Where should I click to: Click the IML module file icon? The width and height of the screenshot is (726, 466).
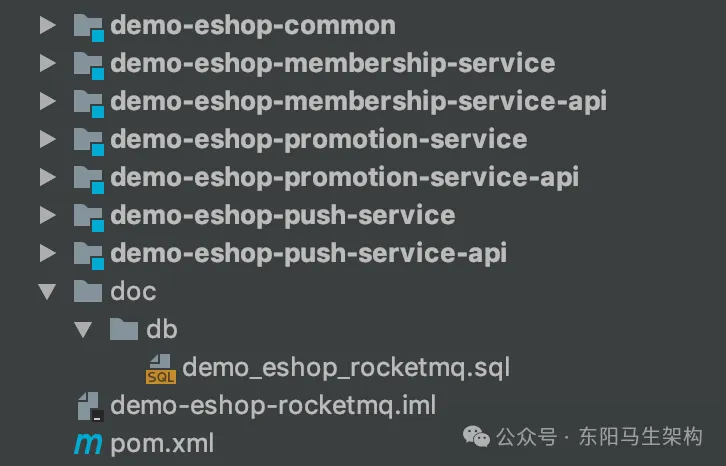(x=89, y=406)
